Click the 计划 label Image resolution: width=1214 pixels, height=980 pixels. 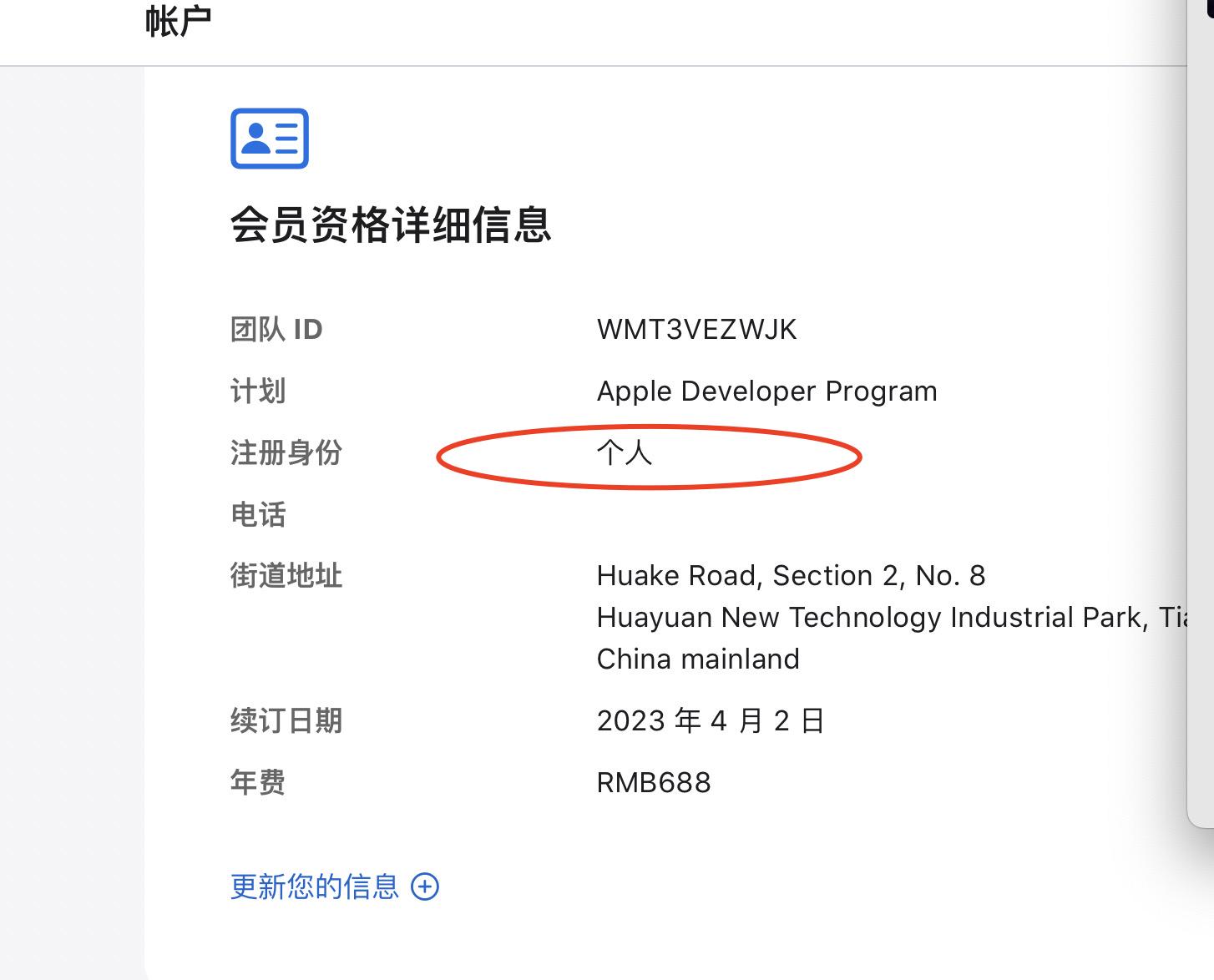pos(258,391)
